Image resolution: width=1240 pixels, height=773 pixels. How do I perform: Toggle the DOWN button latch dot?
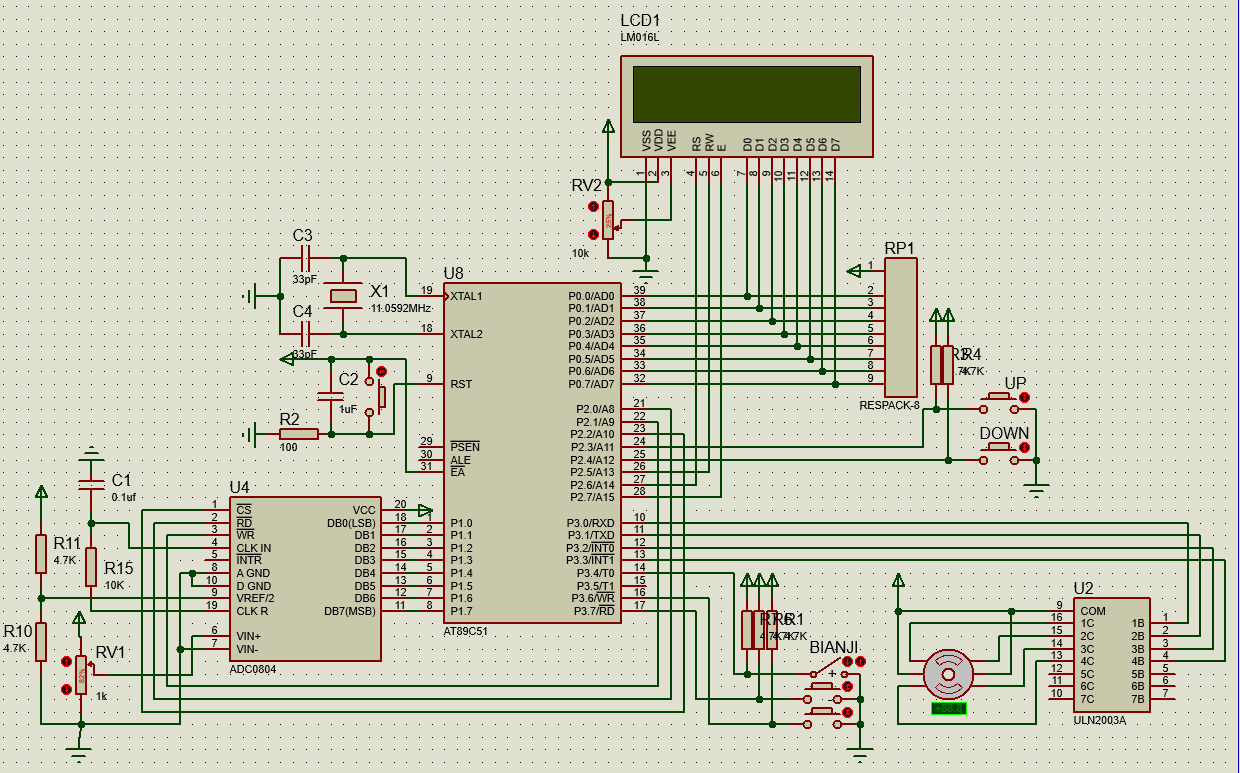pos(1024,447)
